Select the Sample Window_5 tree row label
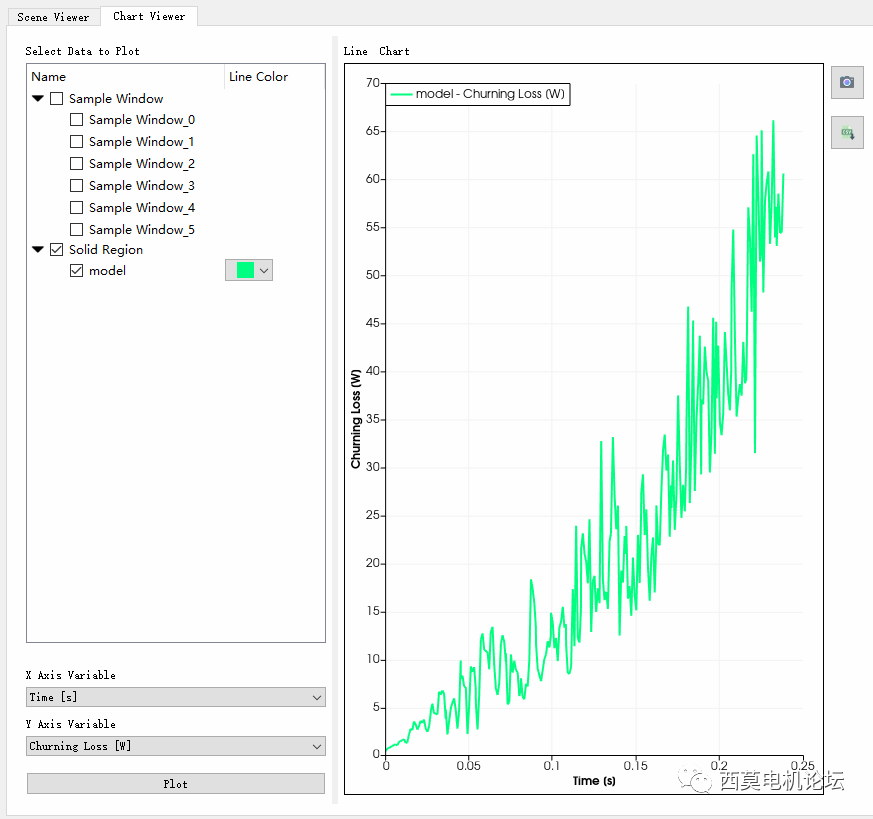This screenshot has height=819, width=873. [141, 229]
